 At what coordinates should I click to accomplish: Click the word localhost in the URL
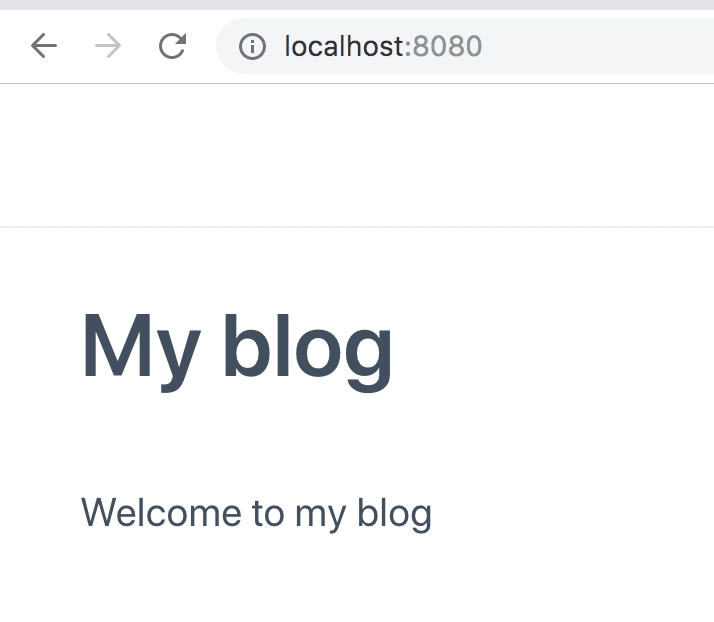click(x=344, y=46)
